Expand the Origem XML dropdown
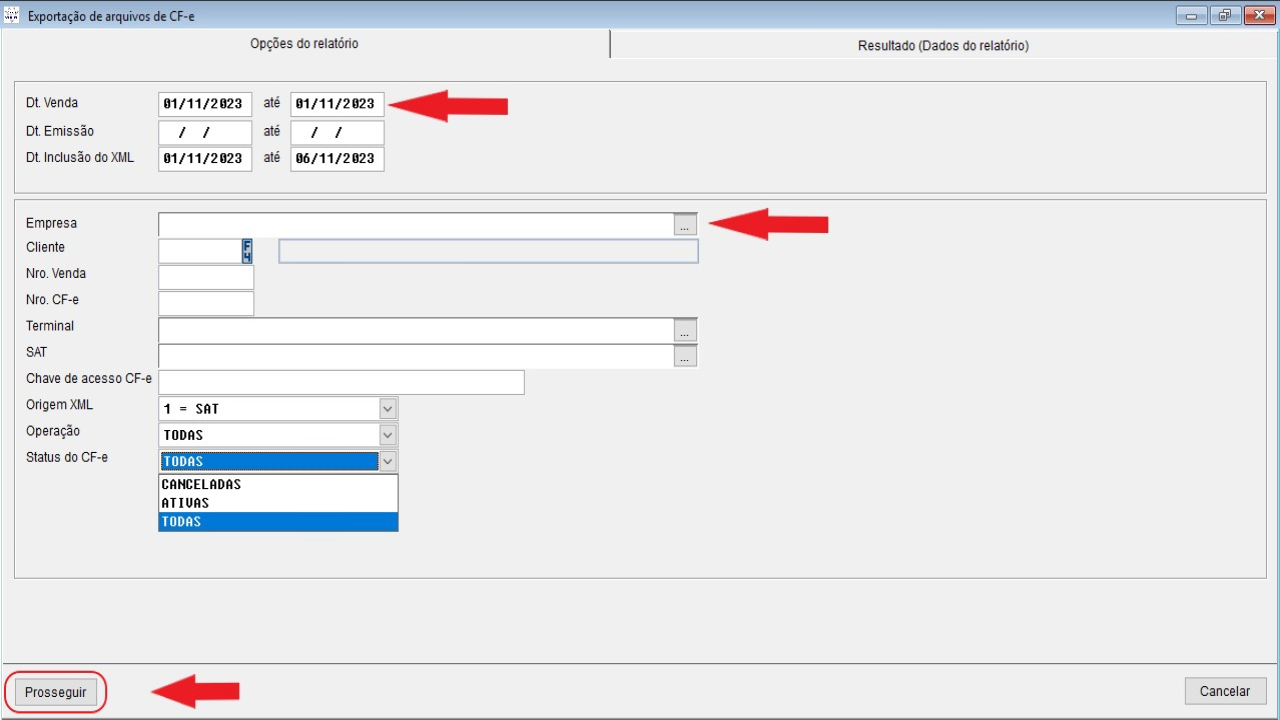The width and height of the screenshot is (1280, 720). (x=388, y=409)
